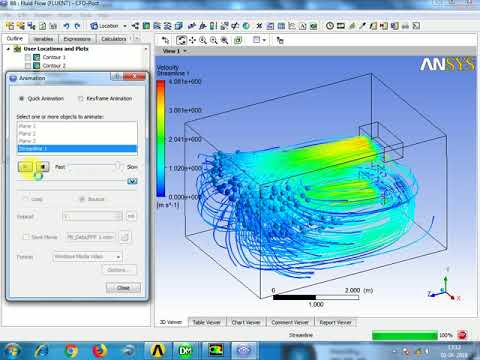Screen dimensions: 480x360
Task: Switch to the Calculators tab
Action: pyautogui.click(x=114, y=39)
